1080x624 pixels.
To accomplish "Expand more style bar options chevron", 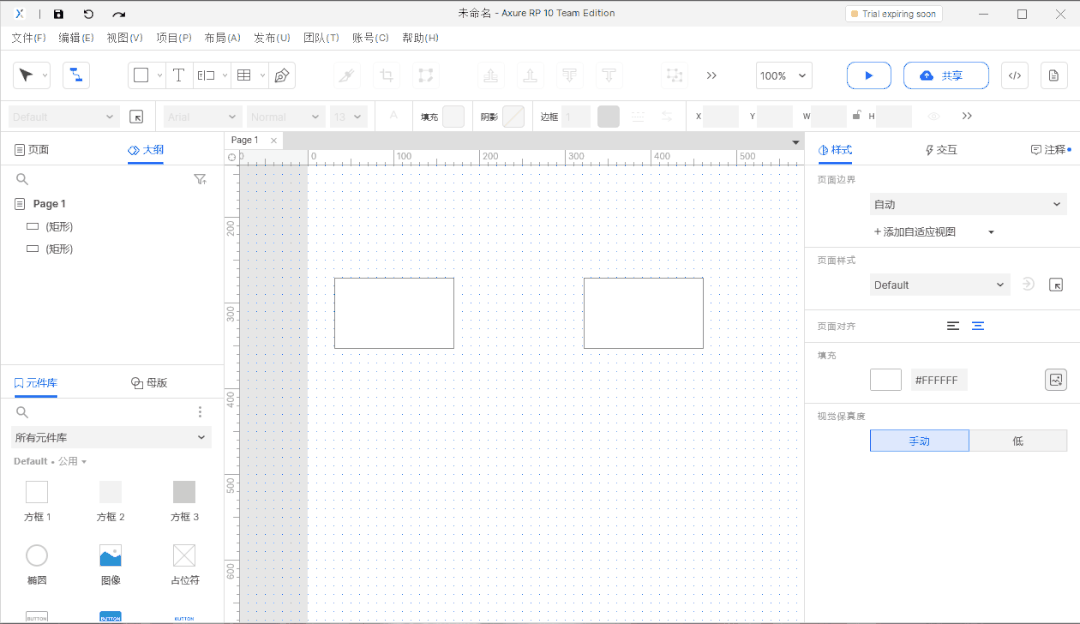I will [967, 116].
